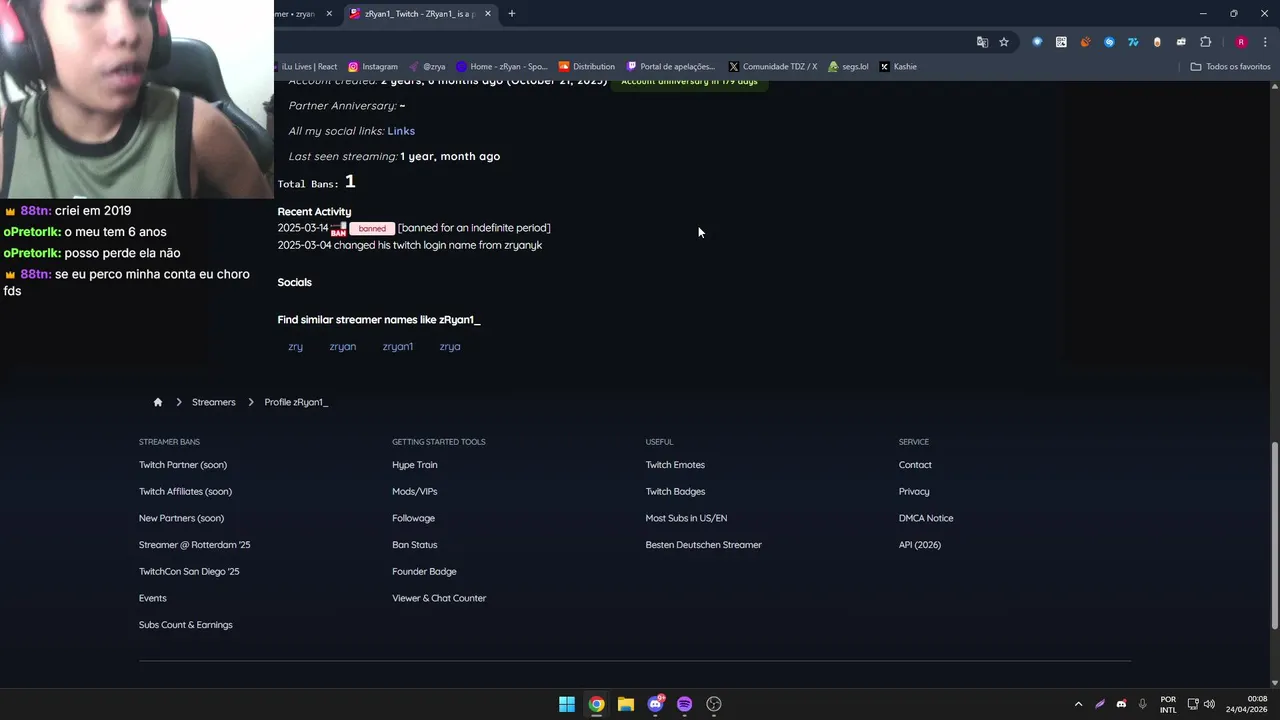1280x720 pixels.
Task: Open the Founder Badge tool link
Action: (x=424, y=572)
